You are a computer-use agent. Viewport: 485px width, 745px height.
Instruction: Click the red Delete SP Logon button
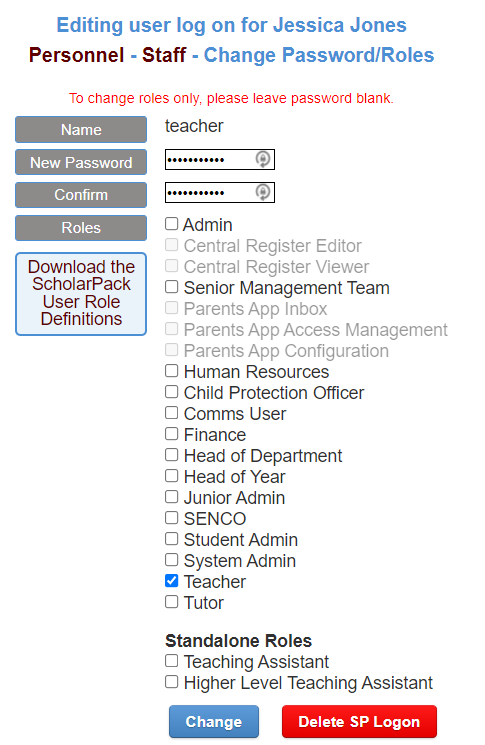(359, 722)
